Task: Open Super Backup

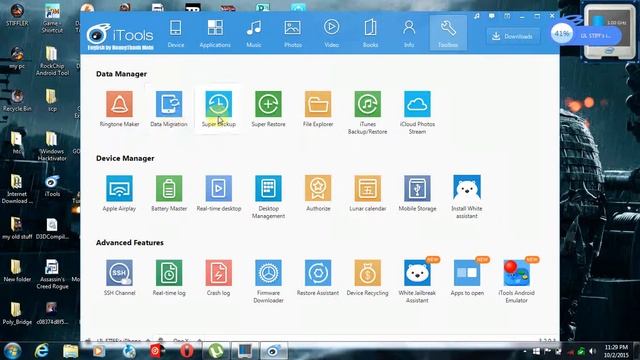Action: (x=218, y=104)
